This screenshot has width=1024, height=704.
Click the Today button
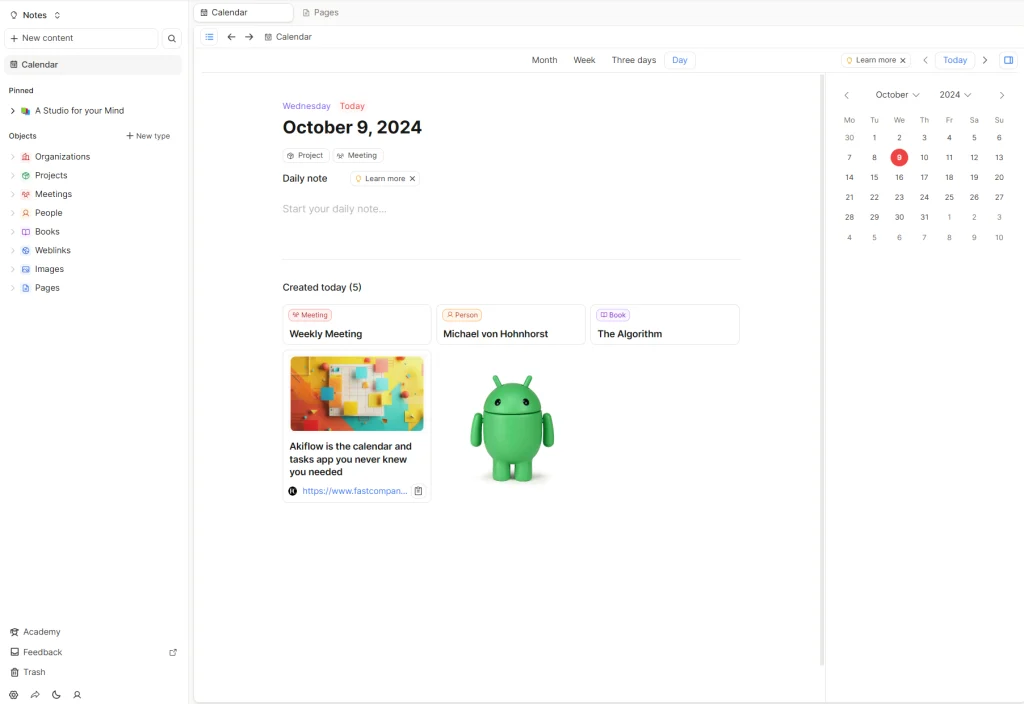click(955, 60)
